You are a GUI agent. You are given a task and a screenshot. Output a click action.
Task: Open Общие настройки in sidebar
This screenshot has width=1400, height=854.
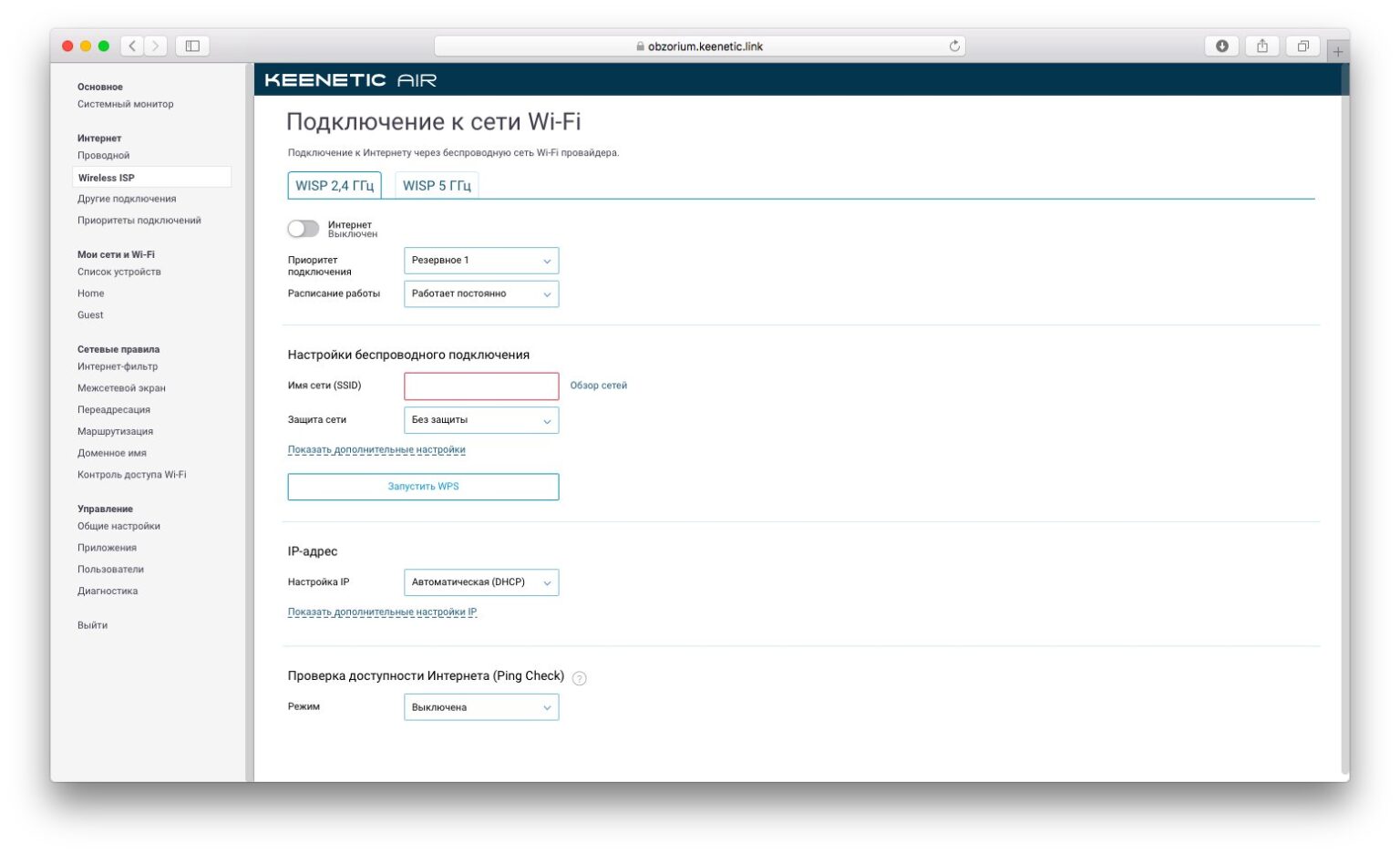[x=118, y=526]
